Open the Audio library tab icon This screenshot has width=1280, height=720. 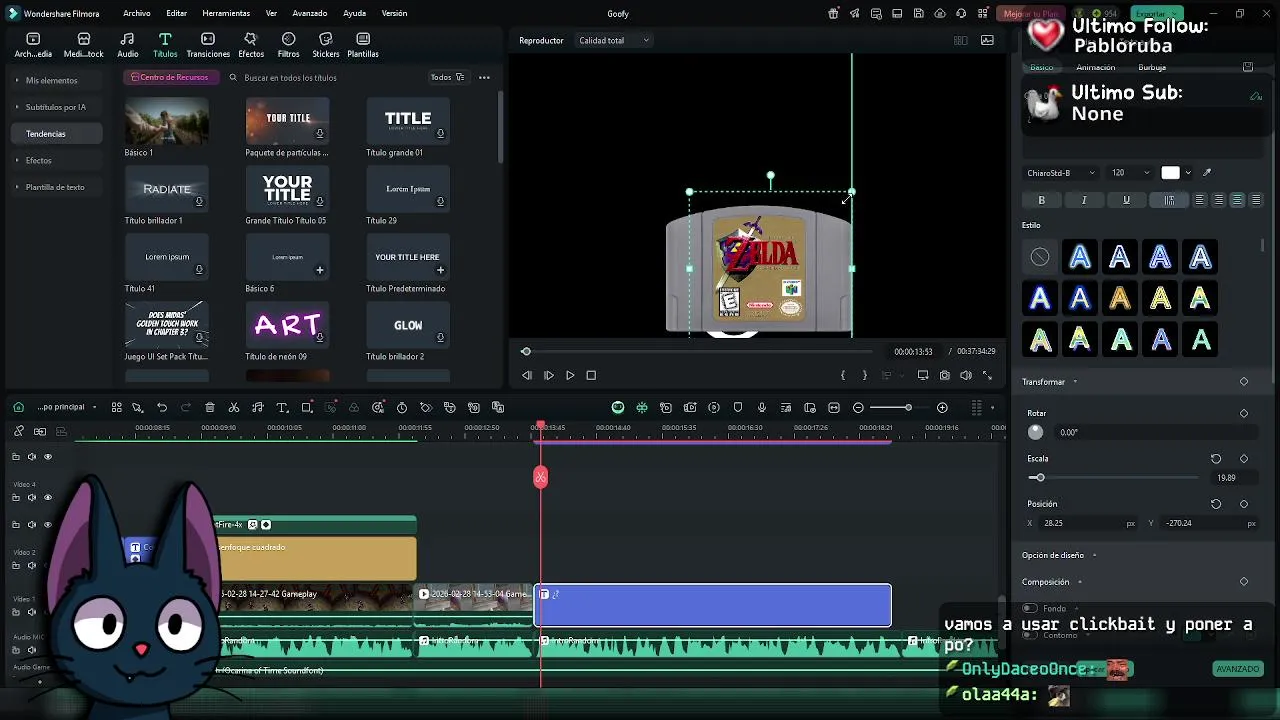coord(128,39)
